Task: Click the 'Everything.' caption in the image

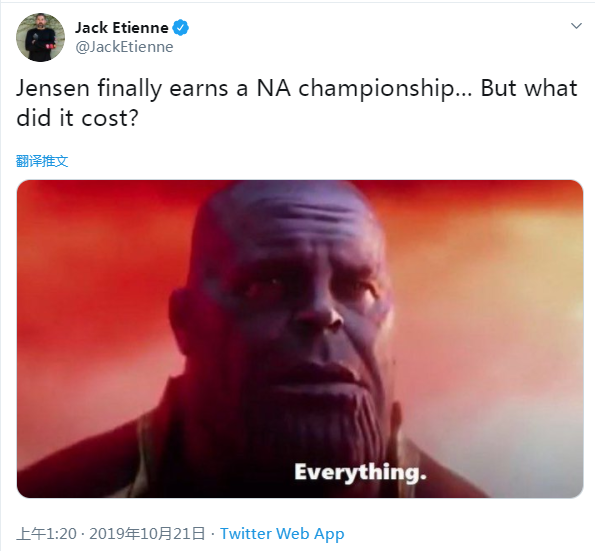Action: pyautogui.click(x=360, y=473)
